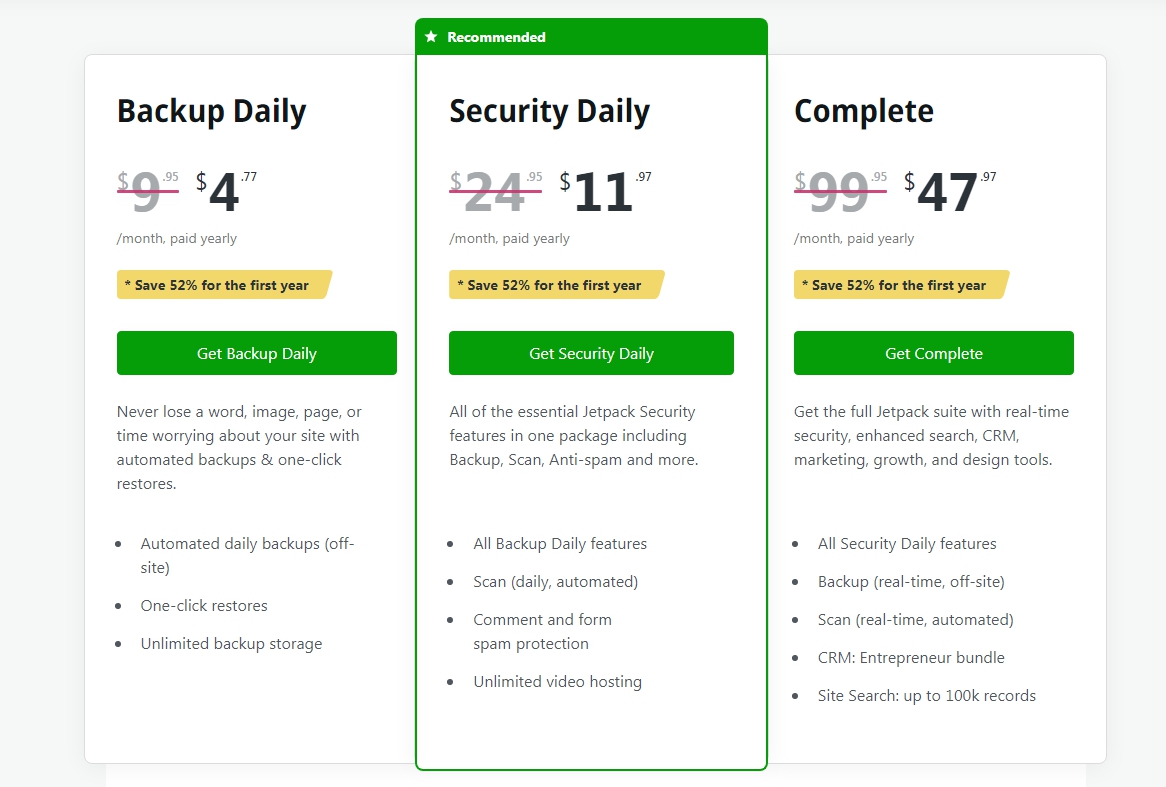The image size is (1166, 787).
Task: Click the Complete plan's Save 52% badge
Action: click(899, 285)
